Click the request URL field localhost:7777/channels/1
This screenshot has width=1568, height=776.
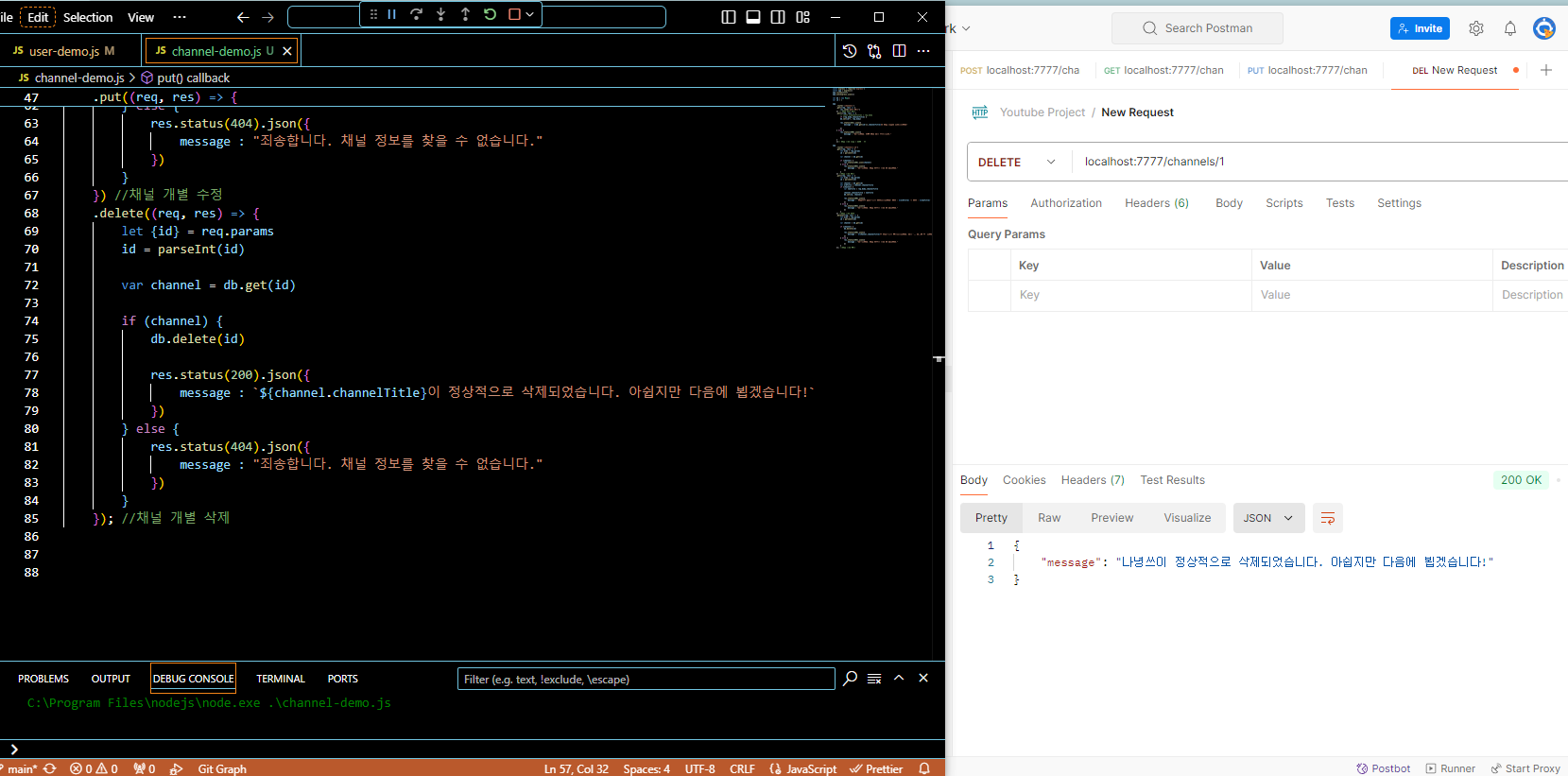(1319, 162)
